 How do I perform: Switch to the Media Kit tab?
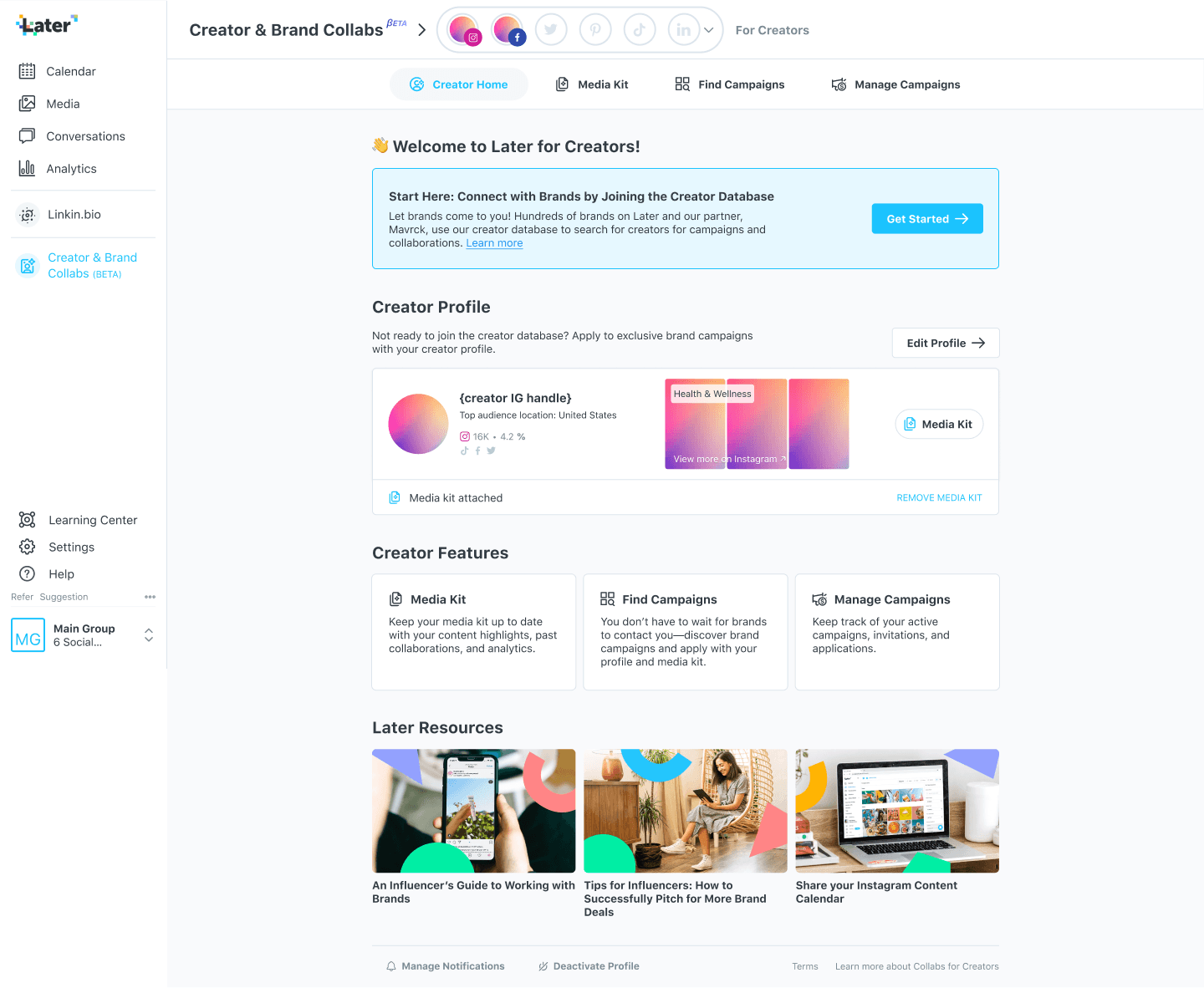(592, 84)
